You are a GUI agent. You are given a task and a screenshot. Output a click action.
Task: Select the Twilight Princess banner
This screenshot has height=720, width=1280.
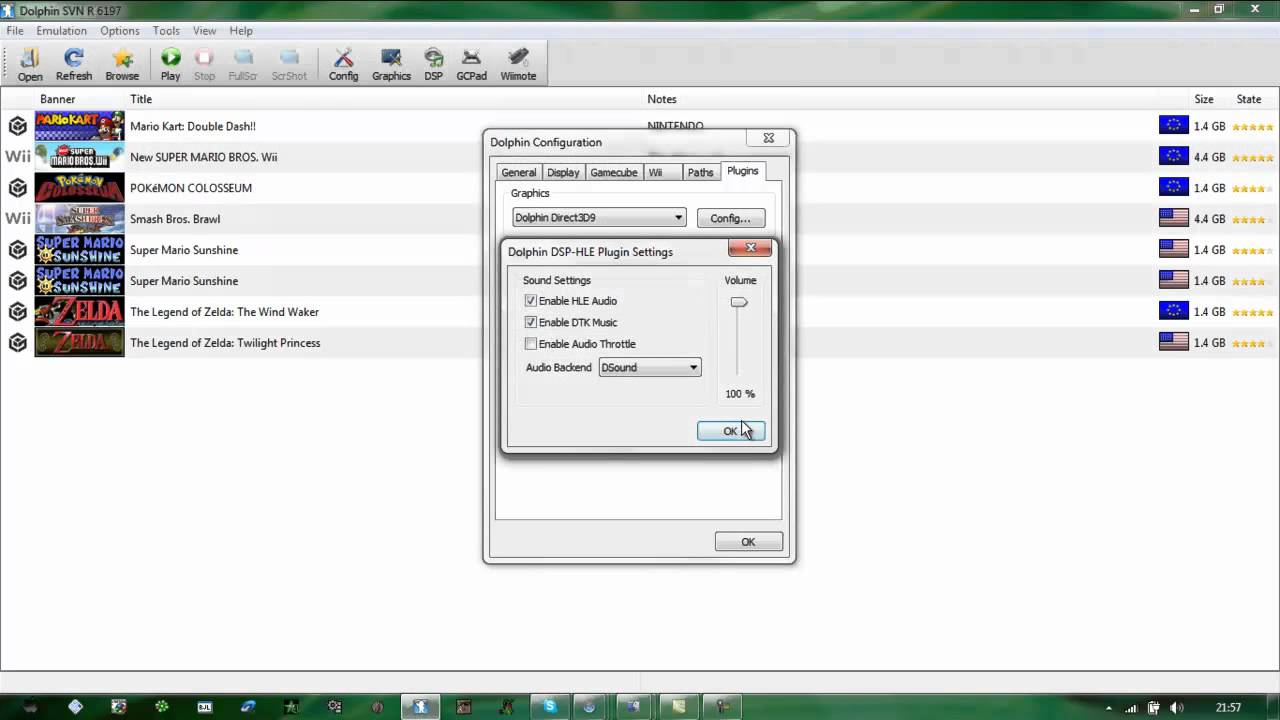tap(80, 343)
